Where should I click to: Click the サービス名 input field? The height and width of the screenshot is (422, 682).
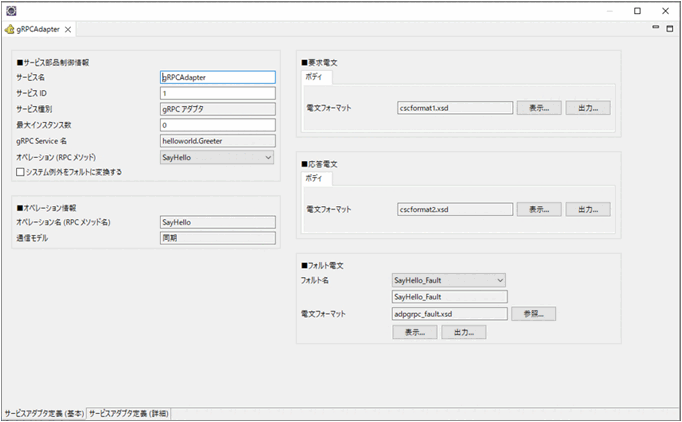point(217,76)
